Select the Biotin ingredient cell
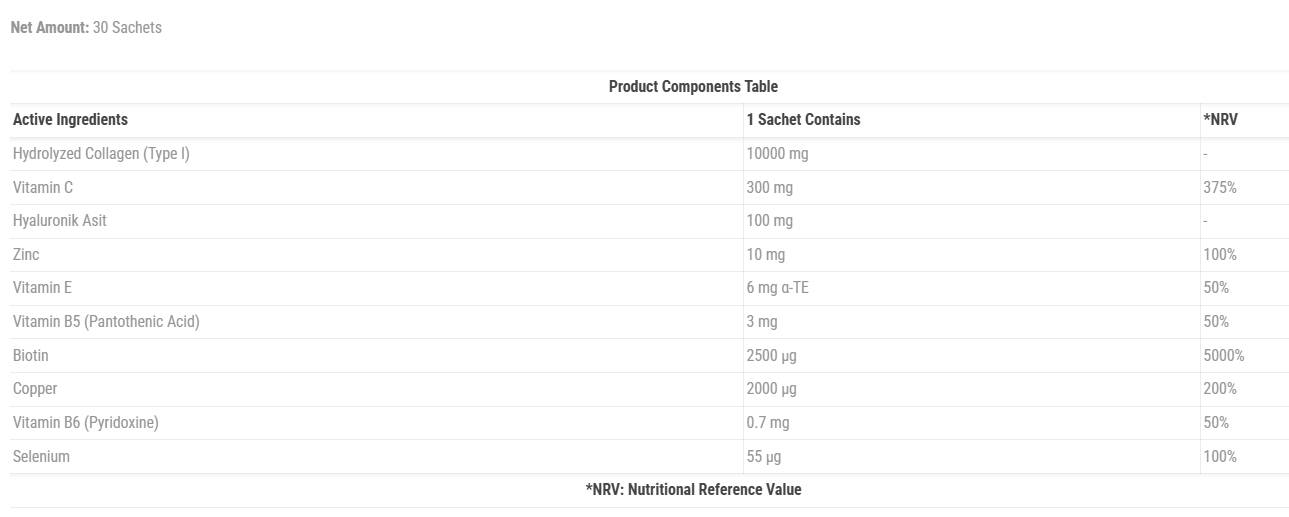 click(31, 356)
